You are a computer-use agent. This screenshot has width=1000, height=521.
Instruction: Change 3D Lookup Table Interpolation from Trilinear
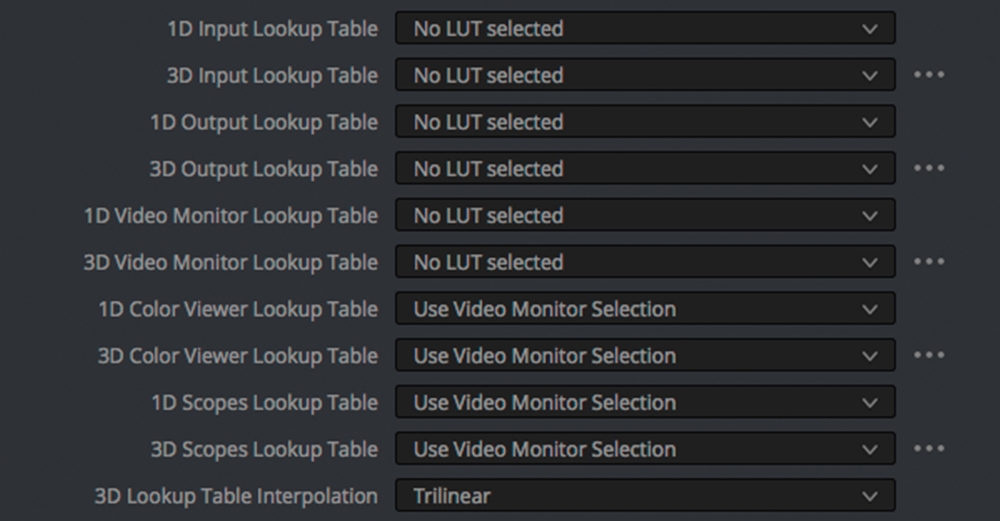tap(645, 495)
